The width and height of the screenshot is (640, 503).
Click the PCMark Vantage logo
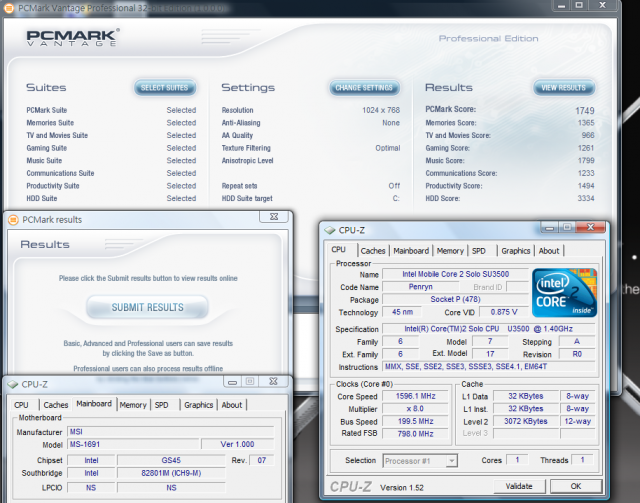(73, 37)
